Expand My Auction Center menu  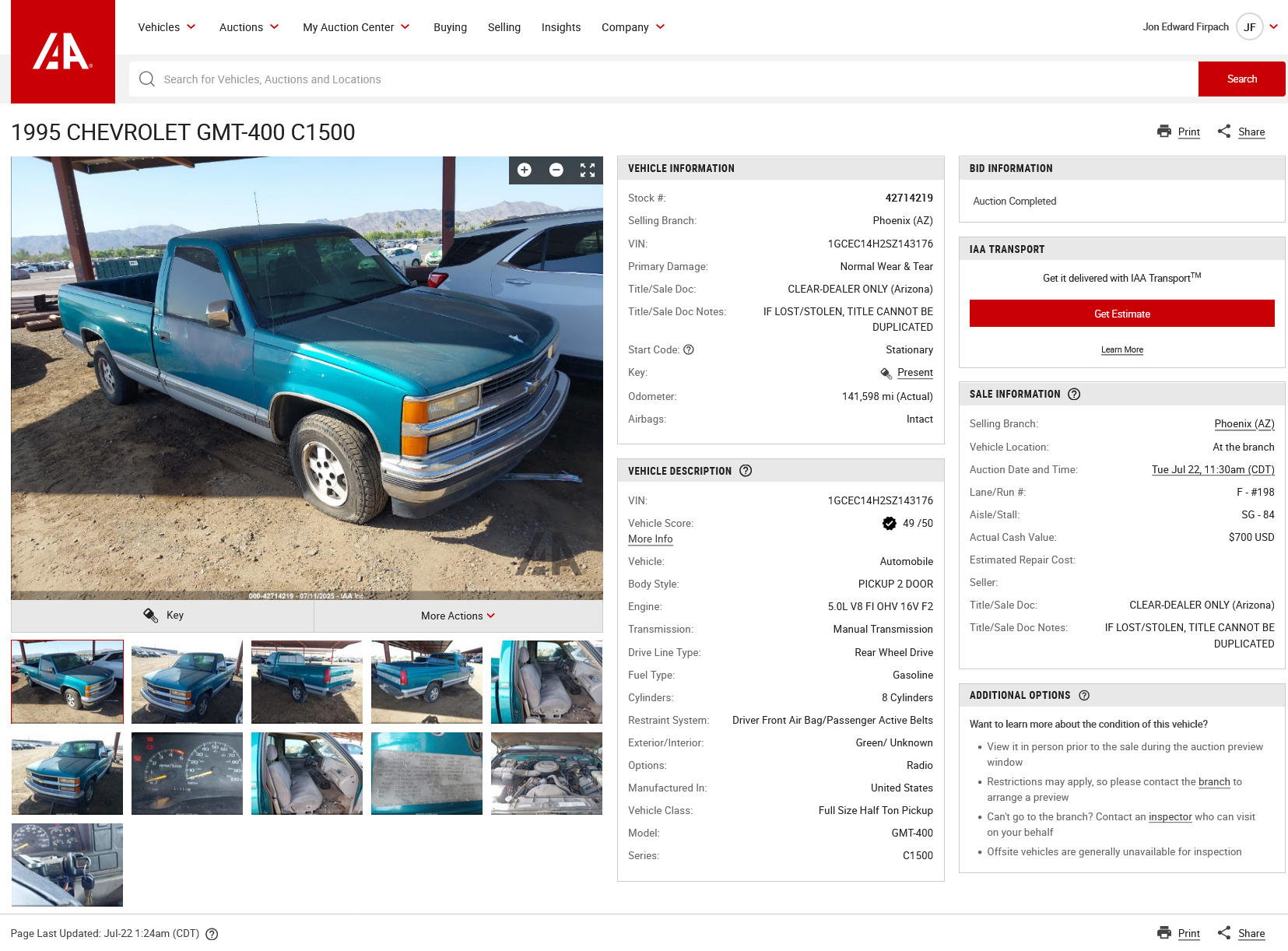pos(356,27)
